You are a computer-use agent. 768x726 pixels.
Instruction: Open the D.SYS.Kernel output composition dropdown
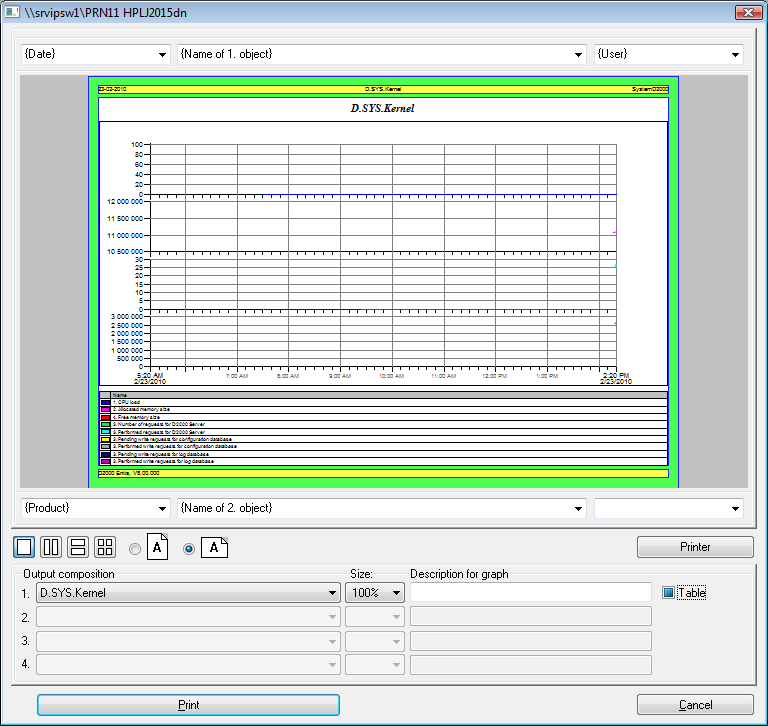(x=187, y=592)
